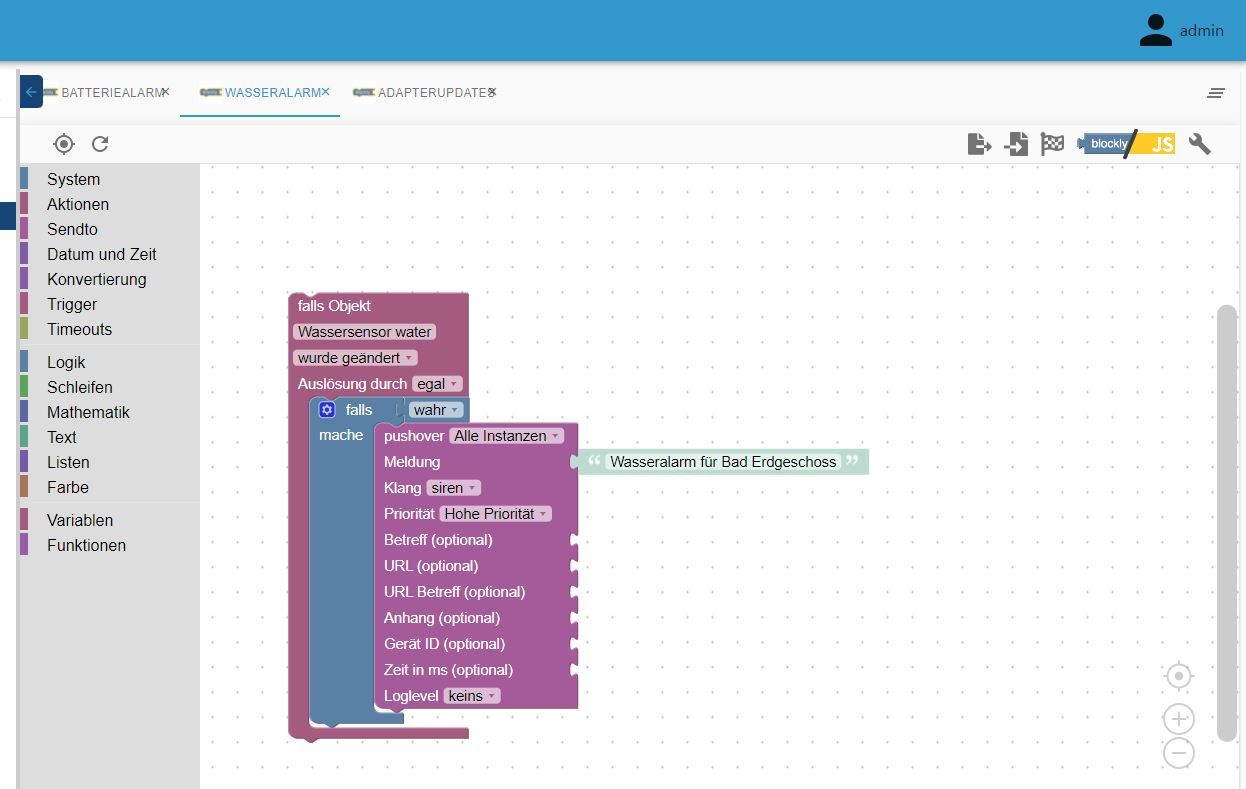Open the 'wahr' boolean dropdown
This screenshot has height=789, width=1246.
[436, 410]
